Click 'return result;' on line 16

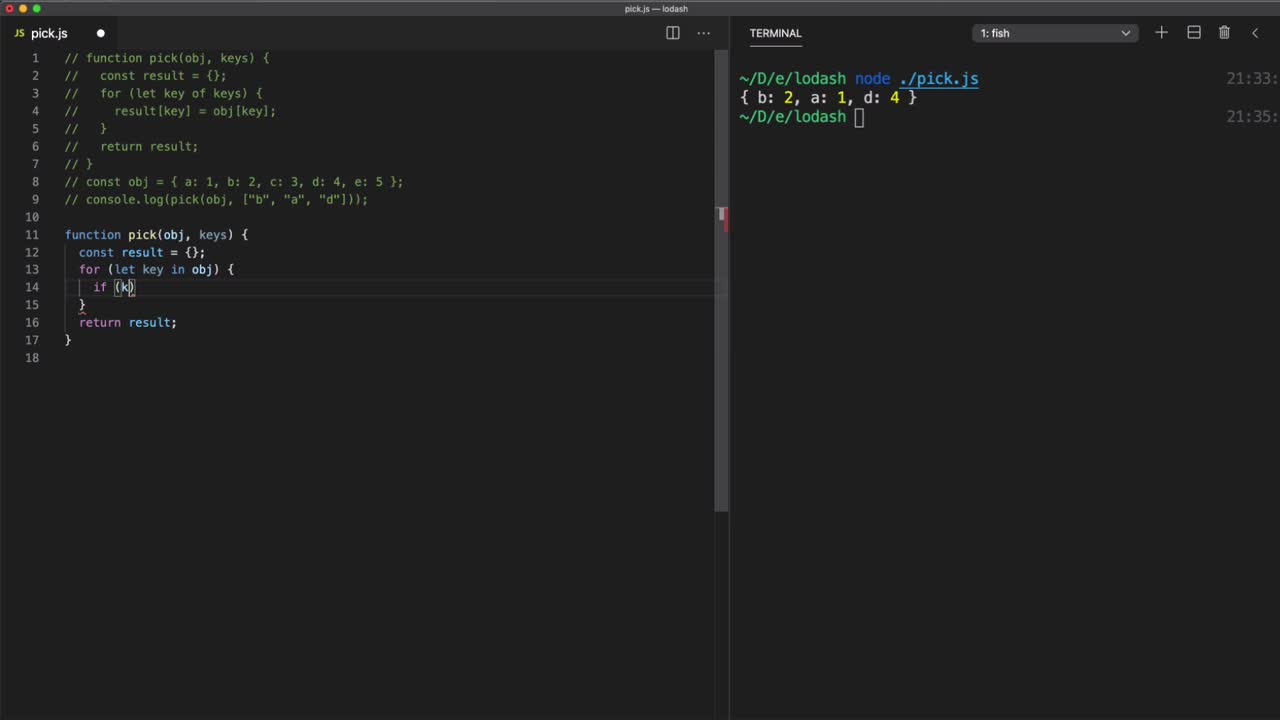click(128, 322)
